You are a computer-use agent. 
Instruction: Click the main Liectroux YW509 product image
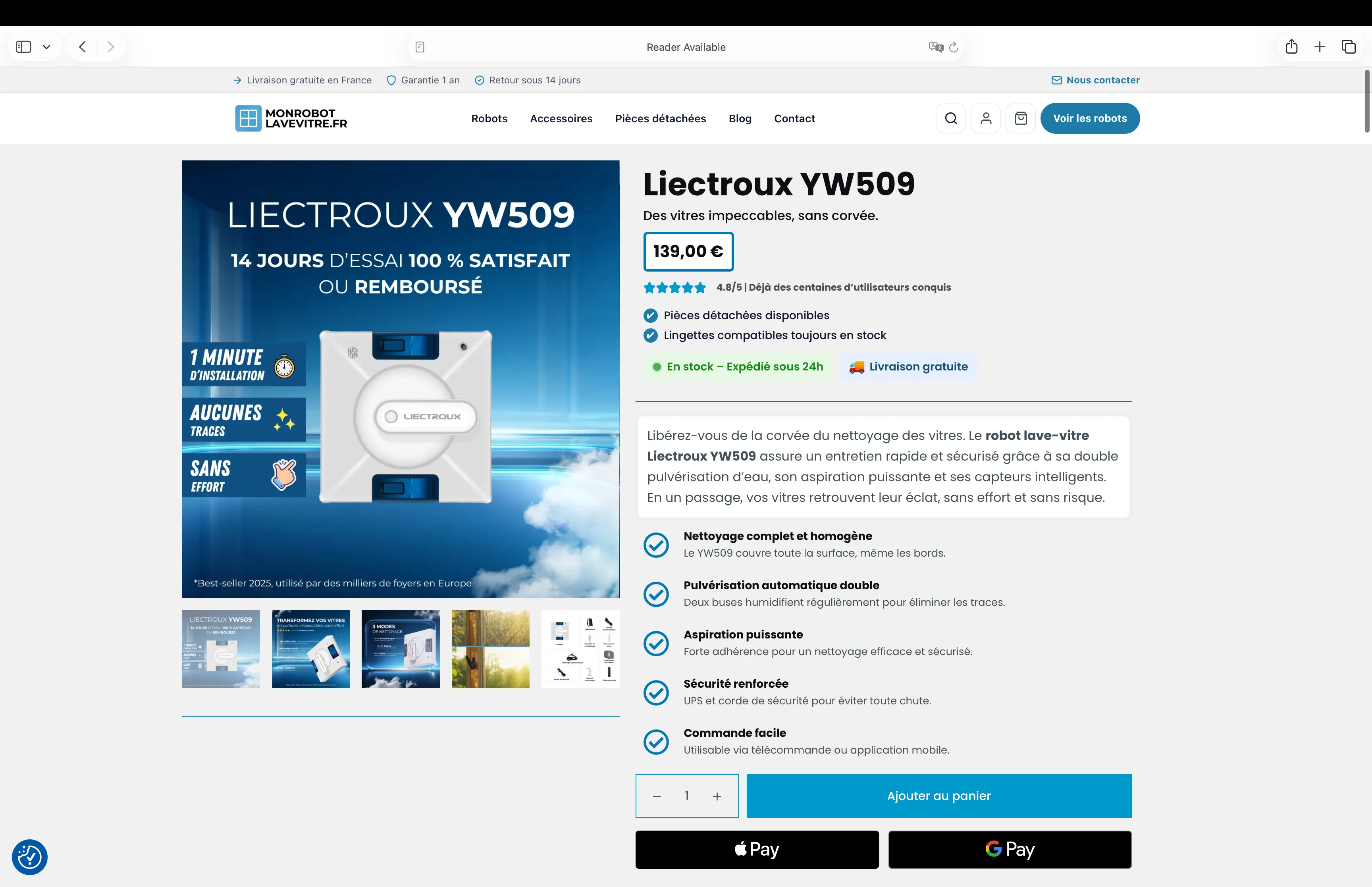coord(401,379)
